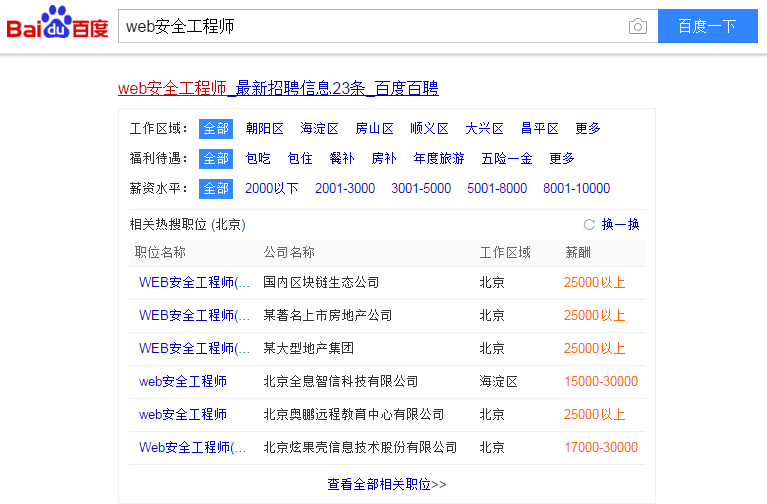Open the web安全工程师 最新招聘信息23条 result title
767x504 pixels.
point(278,89)
